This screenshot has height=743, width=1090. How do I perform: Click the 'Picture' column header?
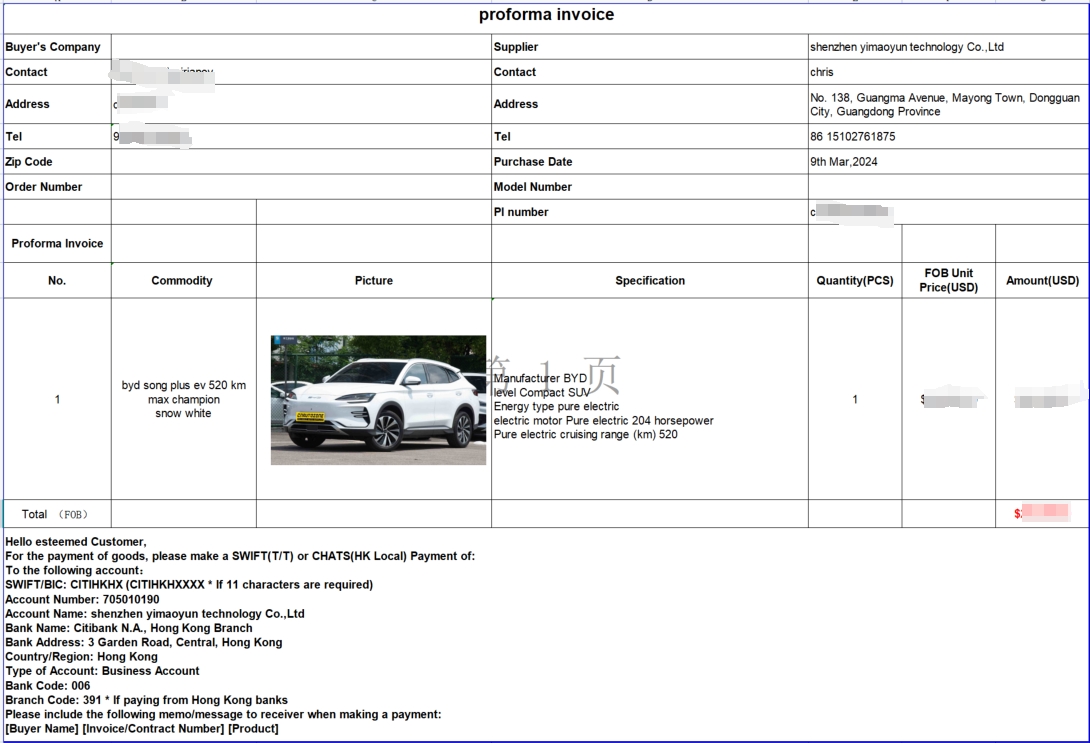[x=374, y=281]
